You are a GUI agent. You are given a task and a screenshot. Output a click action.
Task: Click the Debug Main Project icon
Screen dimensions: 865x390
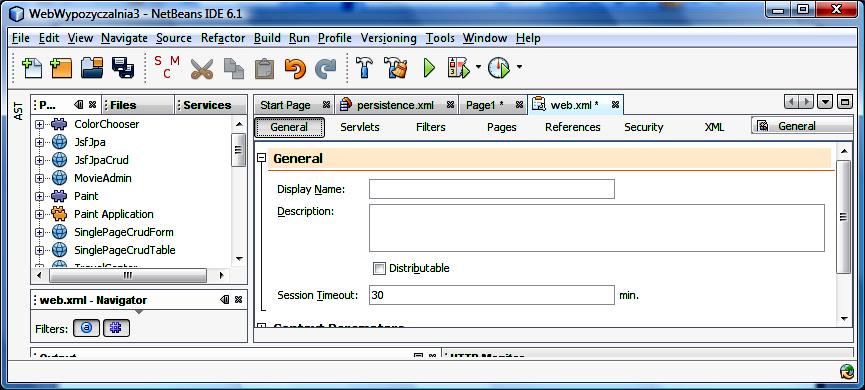point(458,68)
